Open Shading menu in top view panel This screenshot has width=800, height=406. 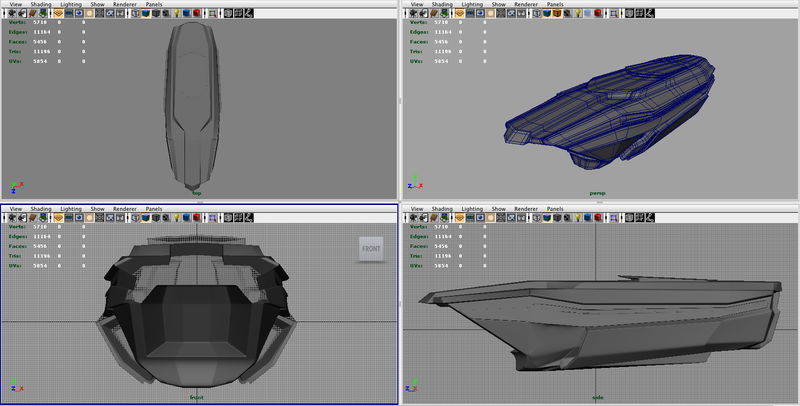[x=43, y=4]
